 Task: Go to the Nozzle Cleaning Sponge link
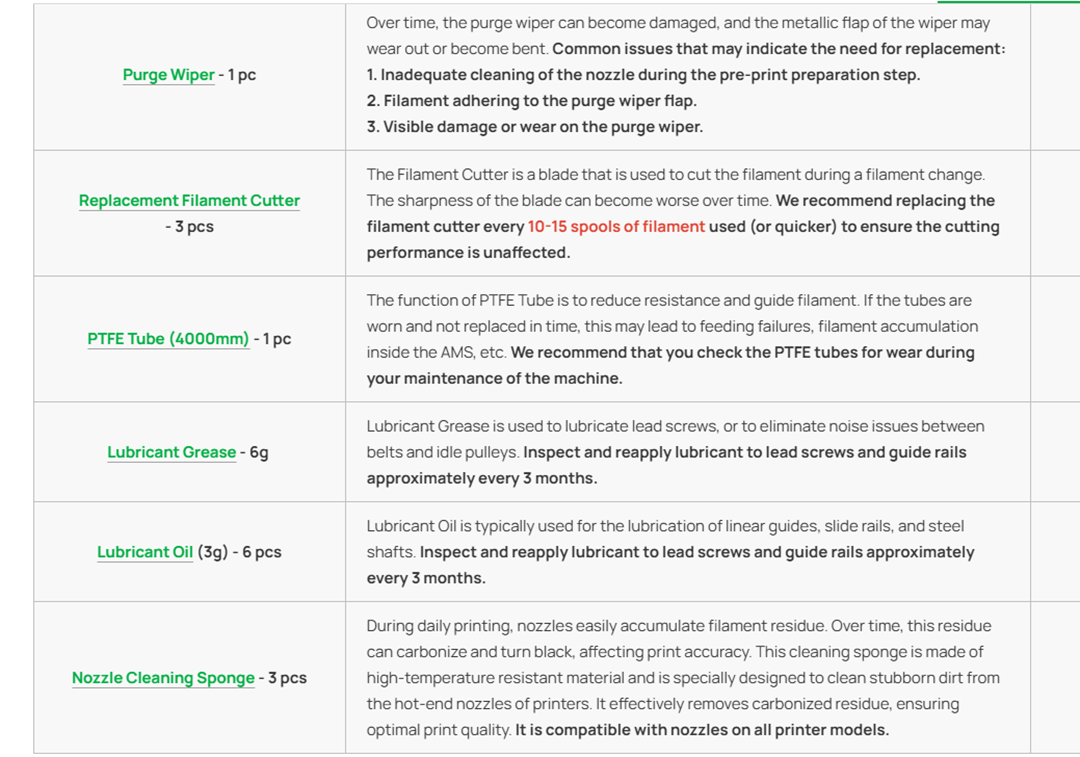(163, 678)
